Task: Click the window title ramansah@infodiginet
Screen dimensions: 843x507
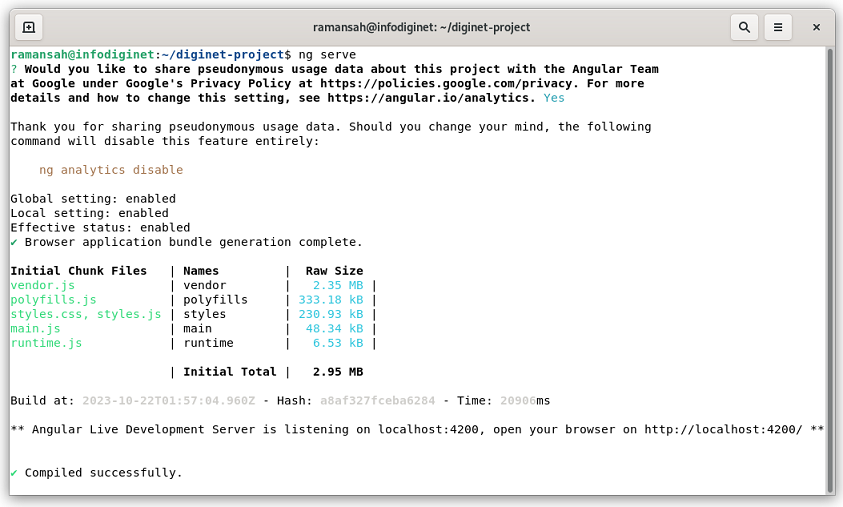Action: [x=422, y=27]
